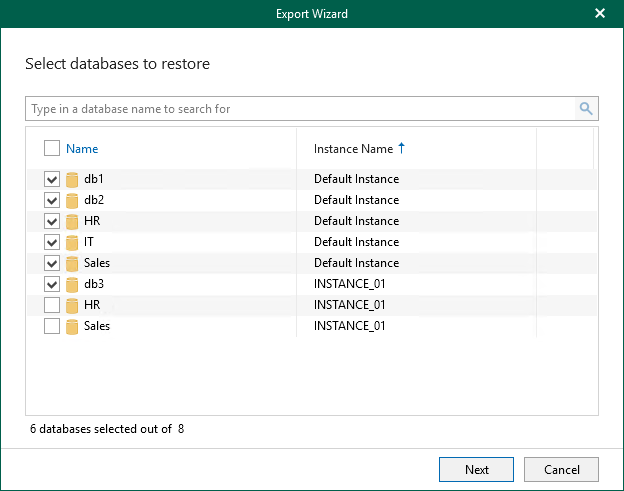Click the Cancel button

coord(561,469)
